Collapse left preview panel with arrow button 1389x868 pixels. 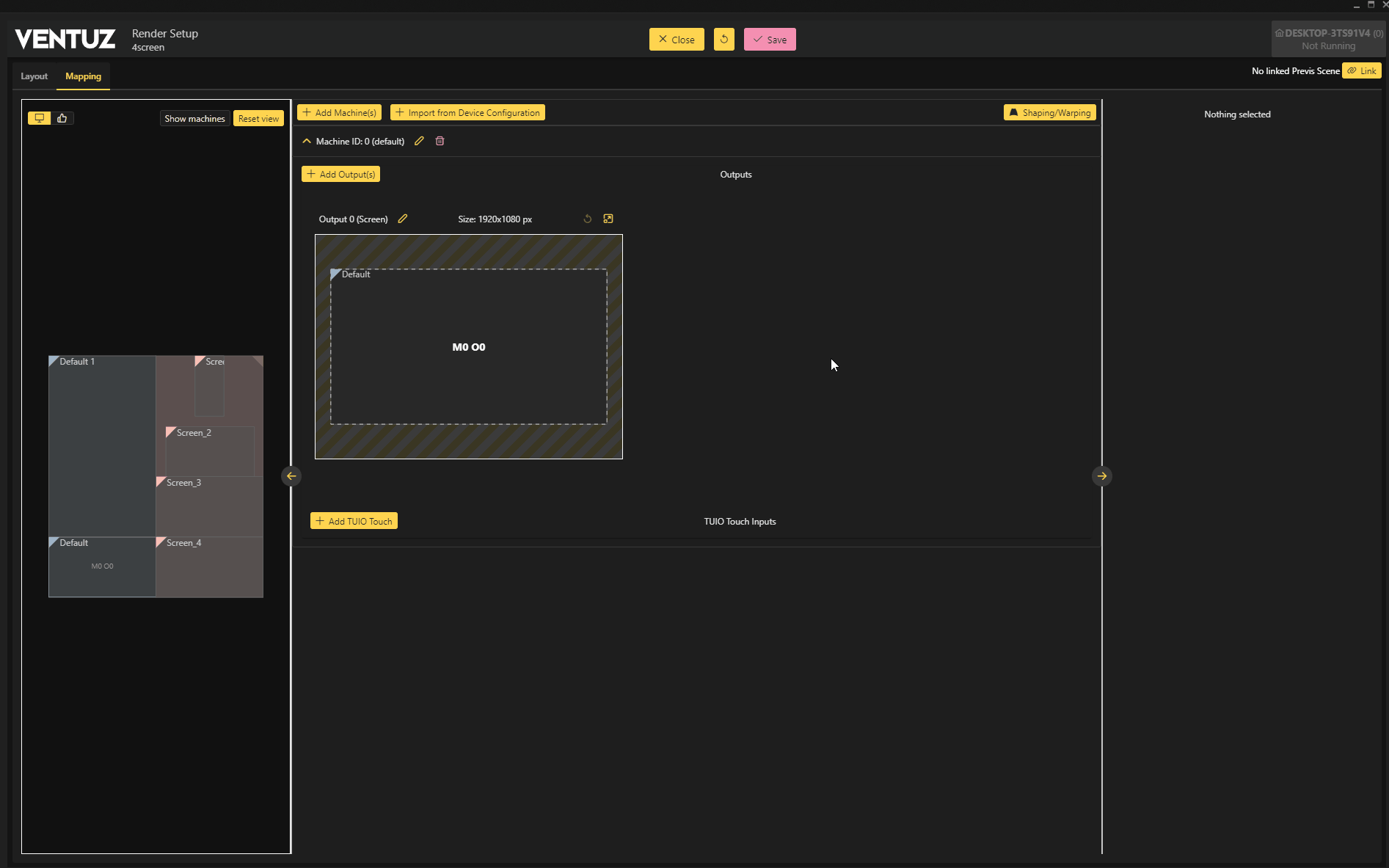click(x=291, y=476)
